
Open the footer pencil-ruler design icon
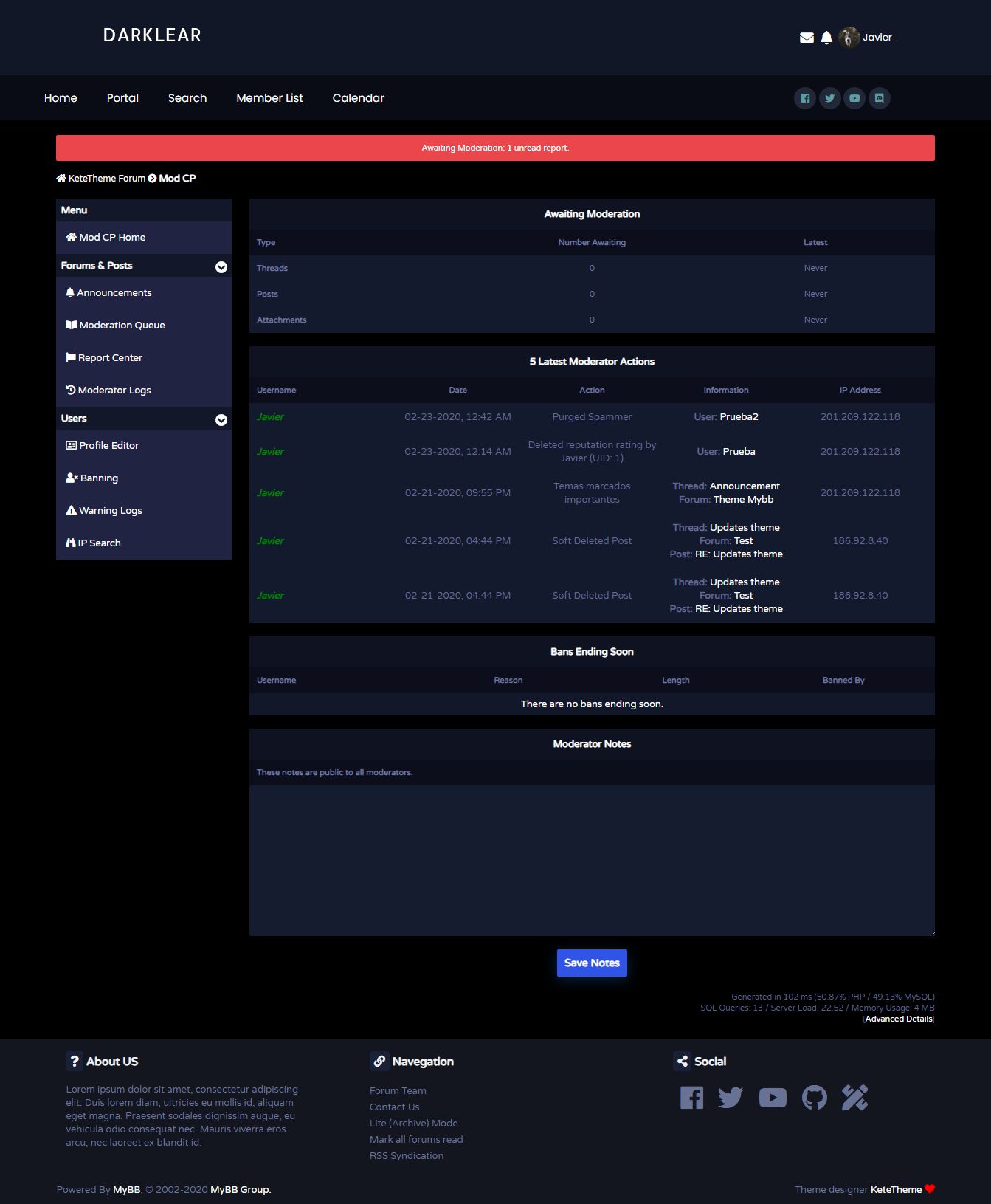point(854,1098)
